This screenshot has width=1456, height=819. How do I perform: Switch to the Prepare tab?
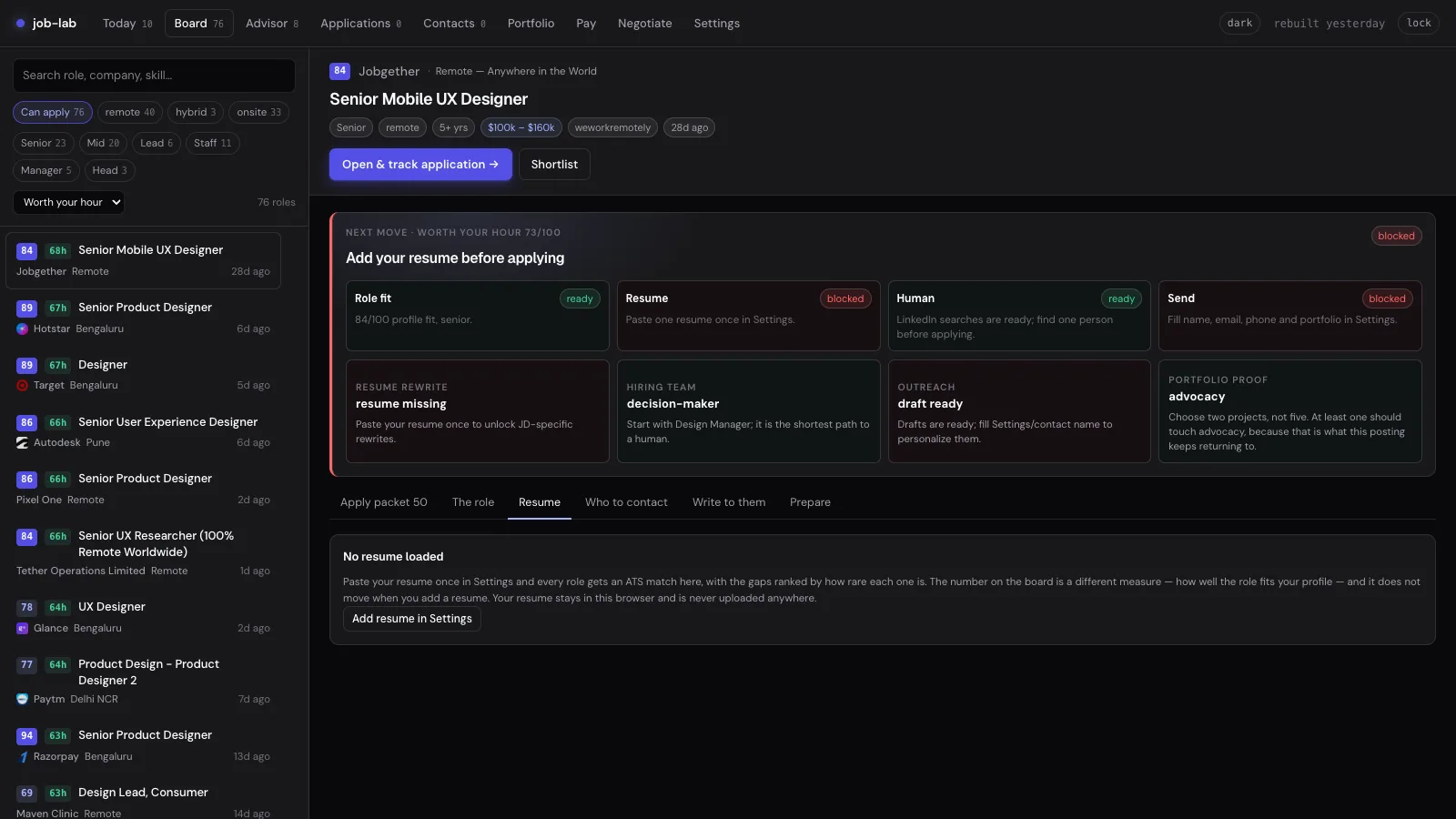[x=810, y=502]
